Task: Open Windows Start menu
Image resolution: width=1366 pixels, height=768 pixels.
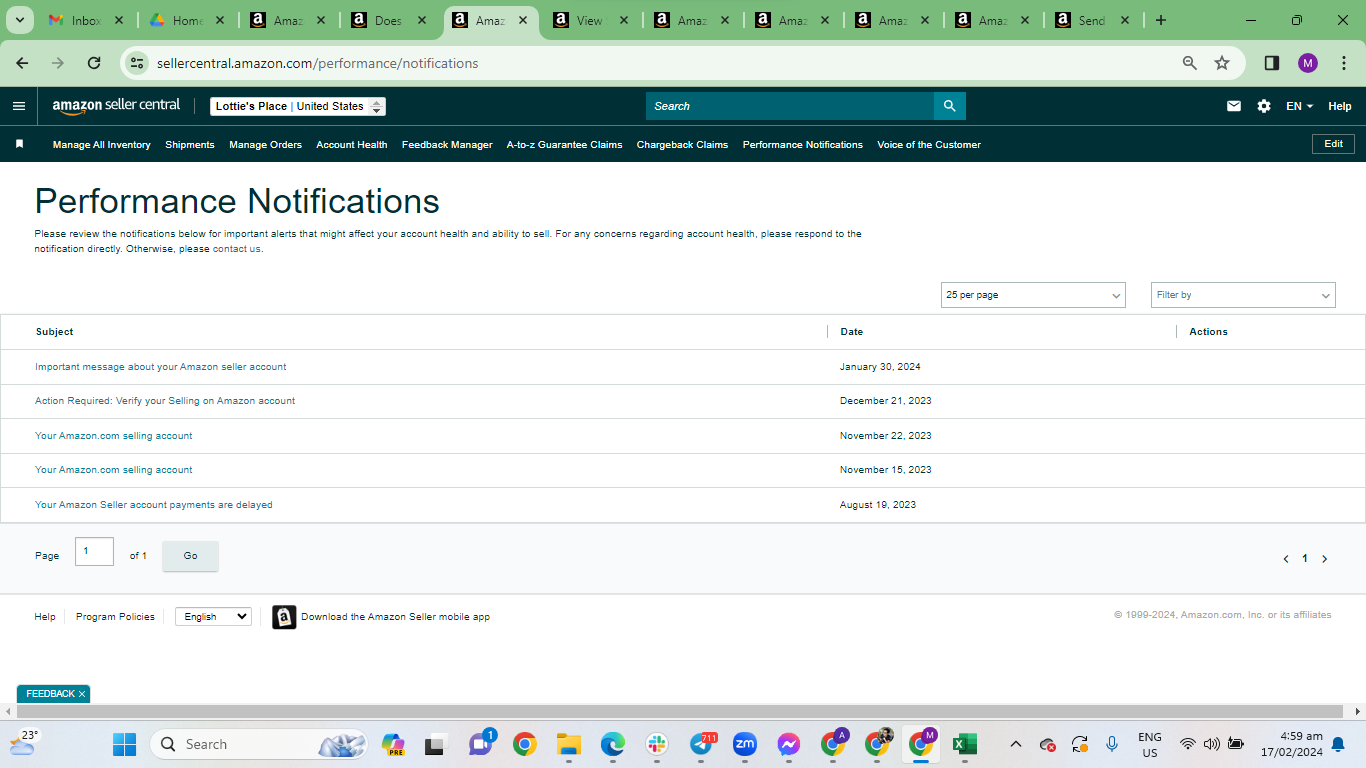Action: point(125,744)
